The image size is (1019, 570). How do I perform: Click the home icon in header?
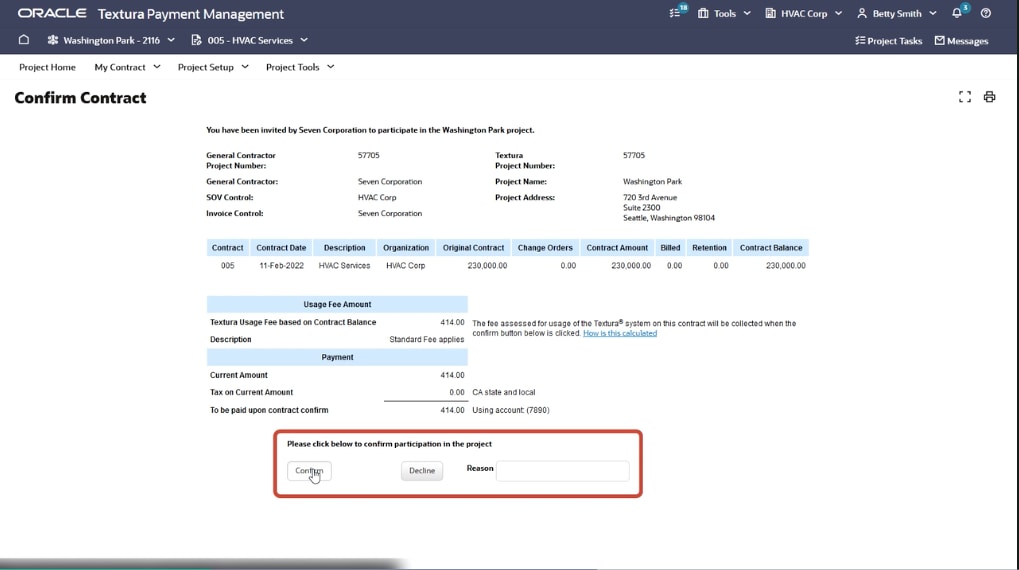coord(24,41)
